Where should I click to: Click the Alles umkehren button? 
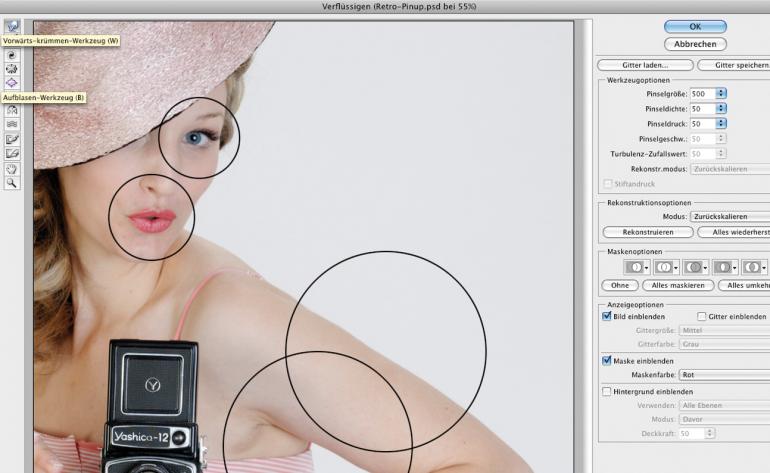coord(744,285)
